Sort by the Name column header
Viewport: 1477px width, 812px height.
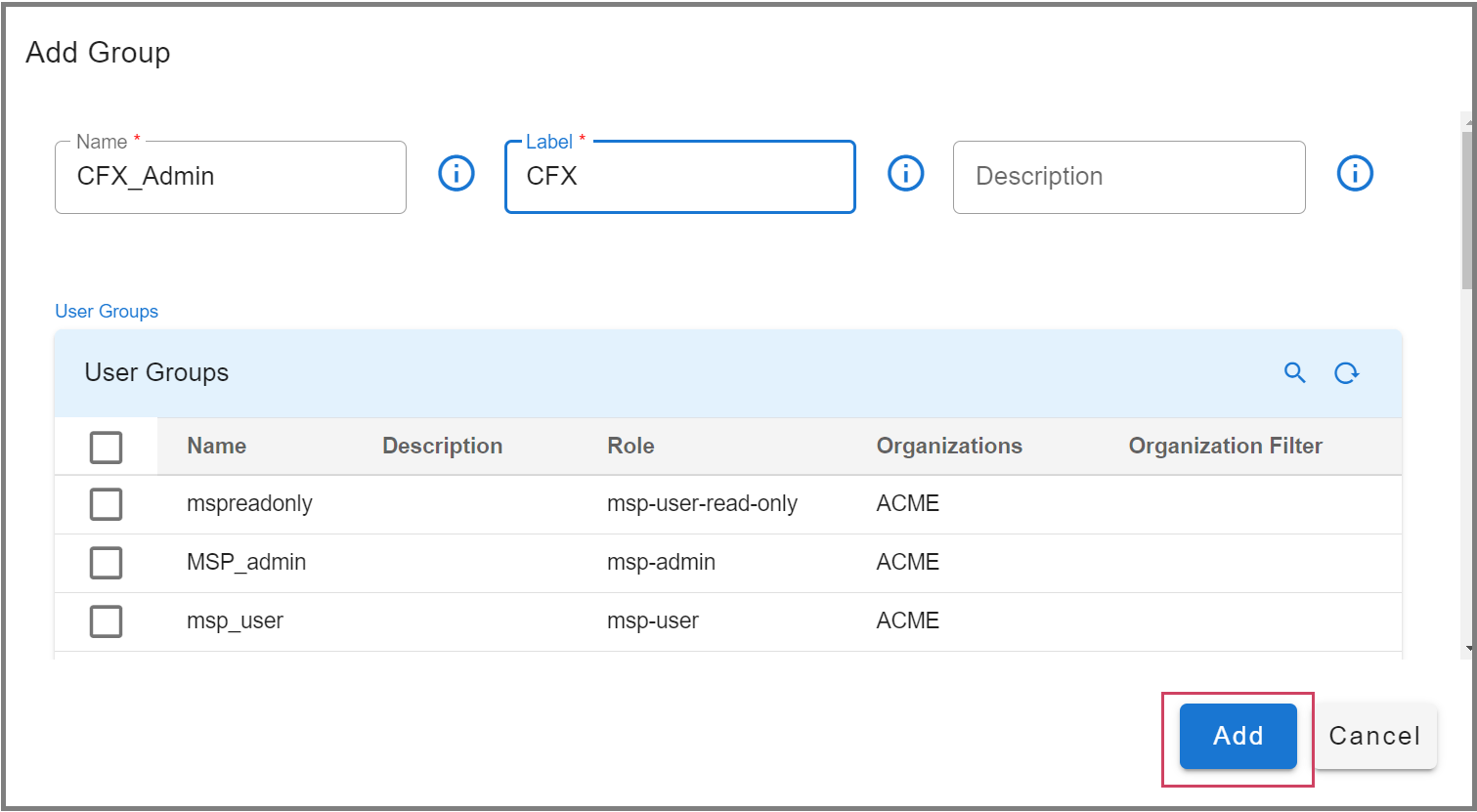(215, 446)
